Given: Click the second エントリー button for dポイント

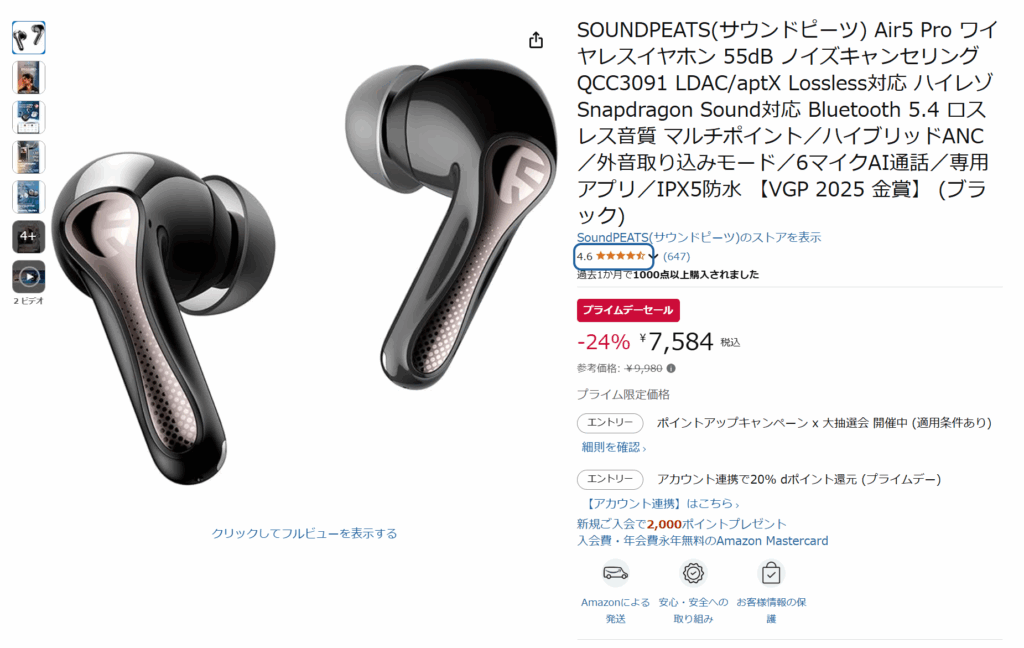Looking at the screenshot, I should [x=610, y=479].
